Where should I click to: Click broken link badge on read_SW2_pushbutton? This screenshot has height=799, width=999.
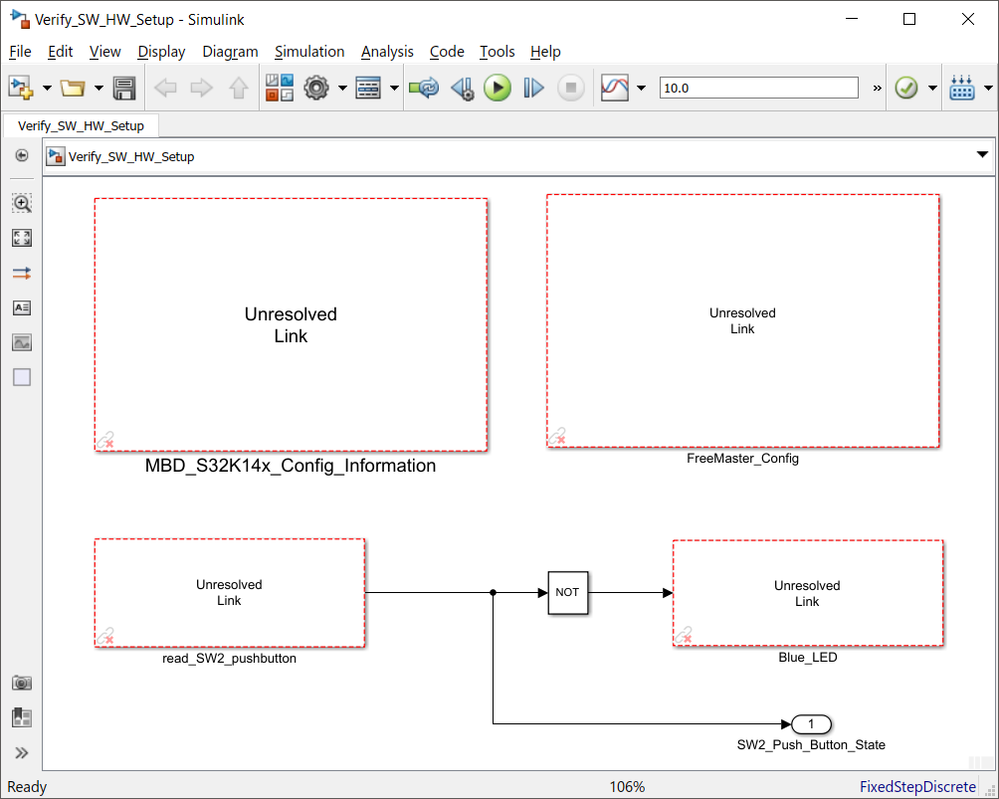tap(105, 636)
